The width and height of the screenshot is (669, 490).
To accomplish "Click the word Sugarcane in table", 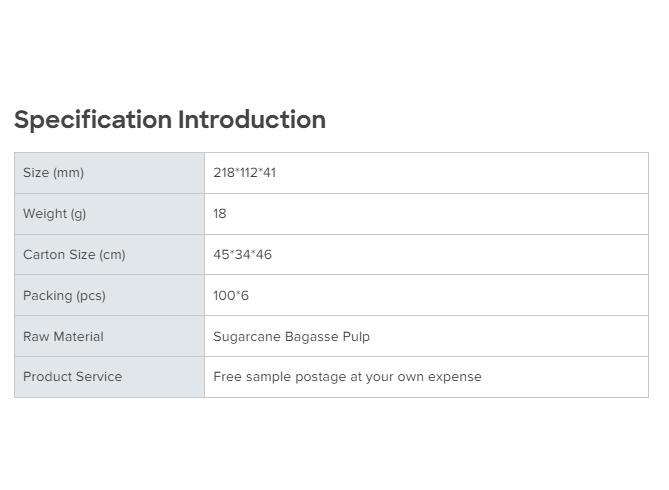I will point(244,337).
